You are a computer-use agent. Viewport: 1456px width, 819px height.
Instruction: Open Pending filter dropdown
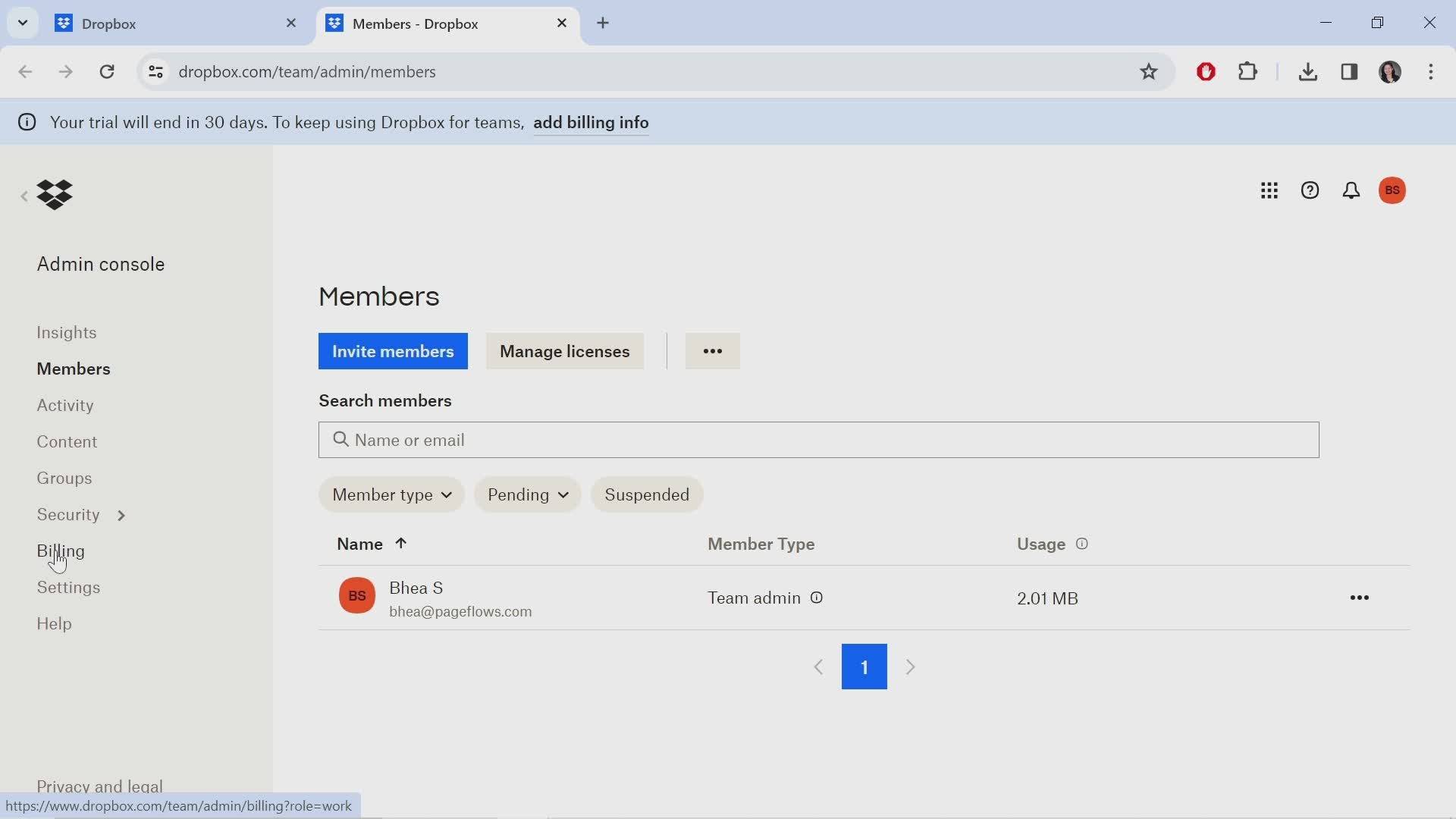528,494
